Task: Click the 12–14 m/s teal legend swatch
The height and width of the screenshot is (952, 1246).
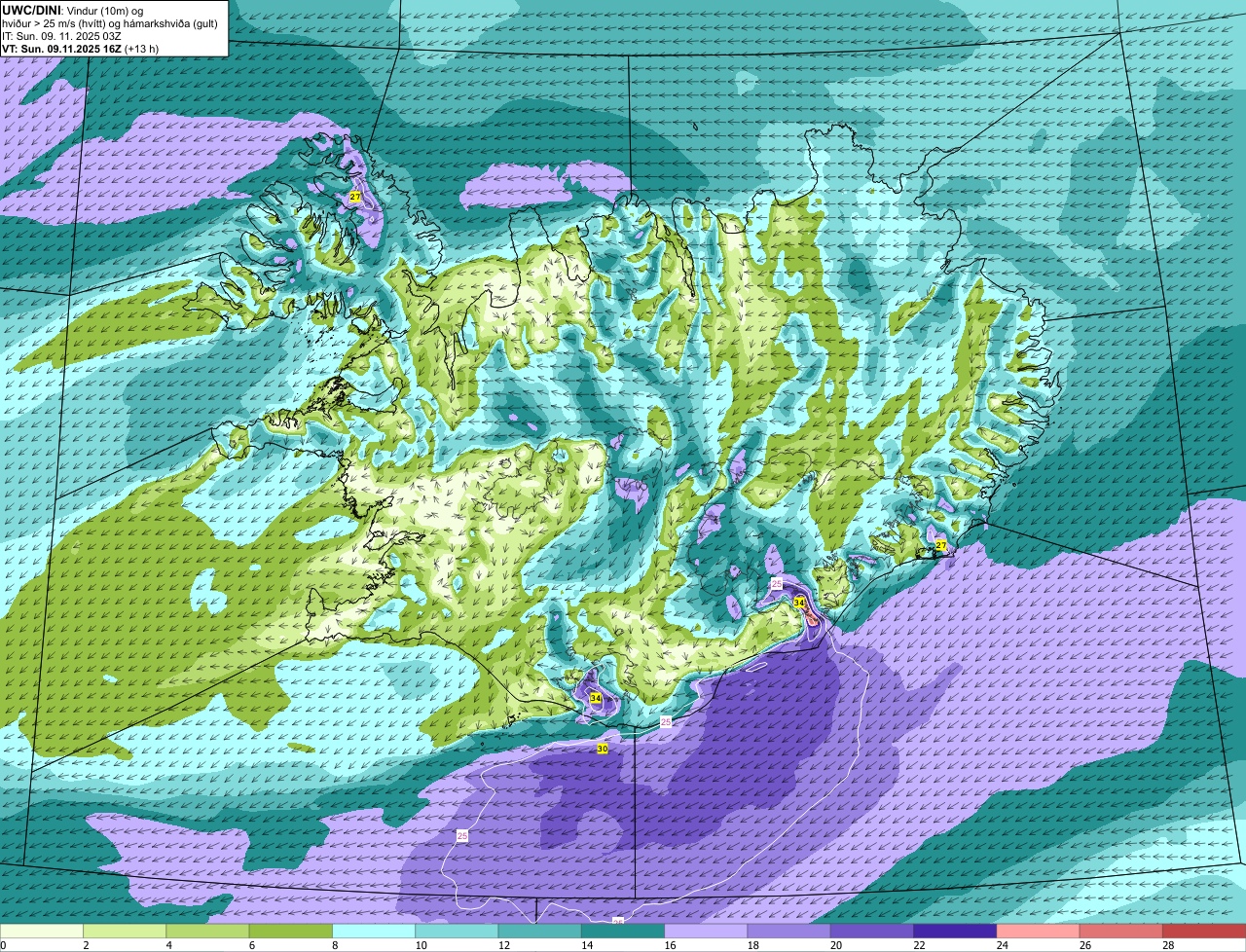Action: pyautogui.click(x=540, y=932)
